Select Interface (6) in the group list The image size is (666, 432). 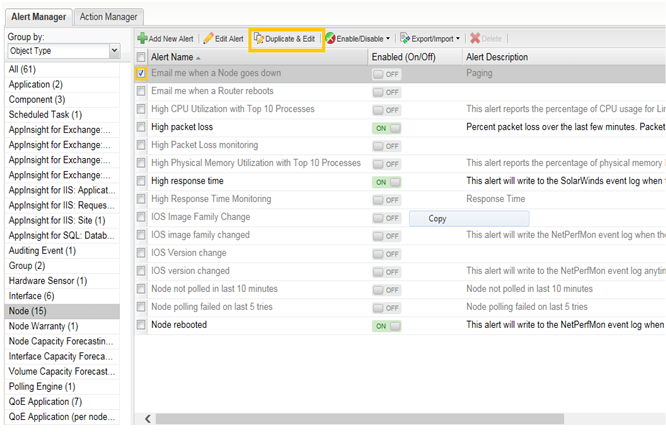pyautogui.click(x=32, y=296)
